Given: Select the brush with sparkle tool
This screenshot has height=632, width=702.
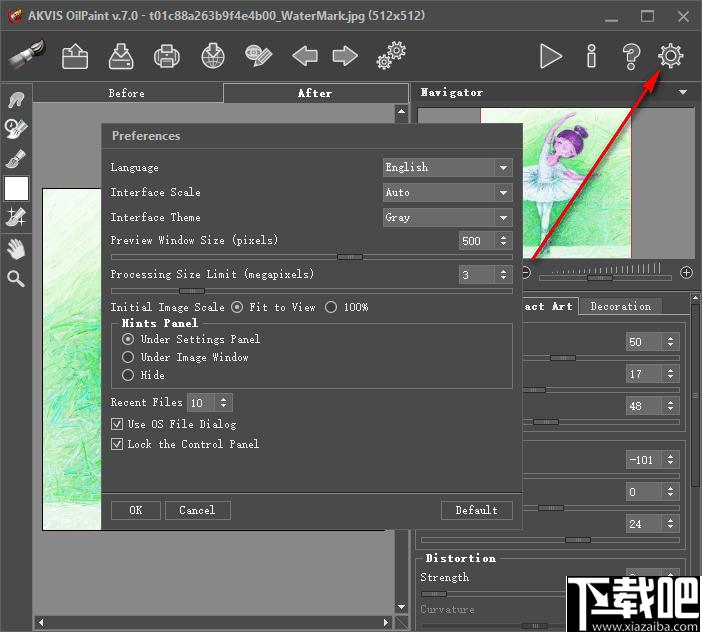Looking at the screenshot, I should (16, 217).
